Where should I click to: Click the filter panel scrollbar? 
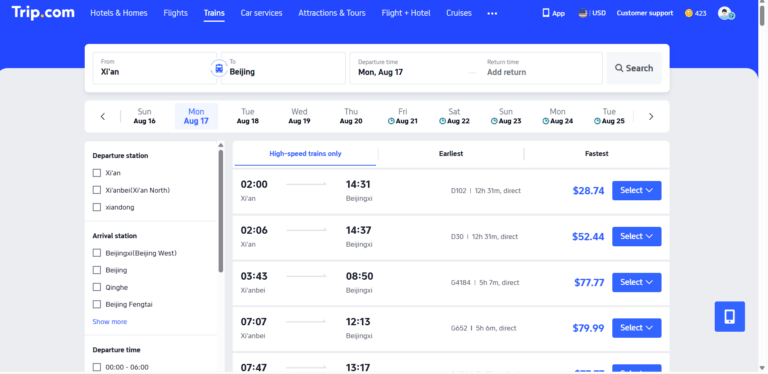tap(220, 210)
